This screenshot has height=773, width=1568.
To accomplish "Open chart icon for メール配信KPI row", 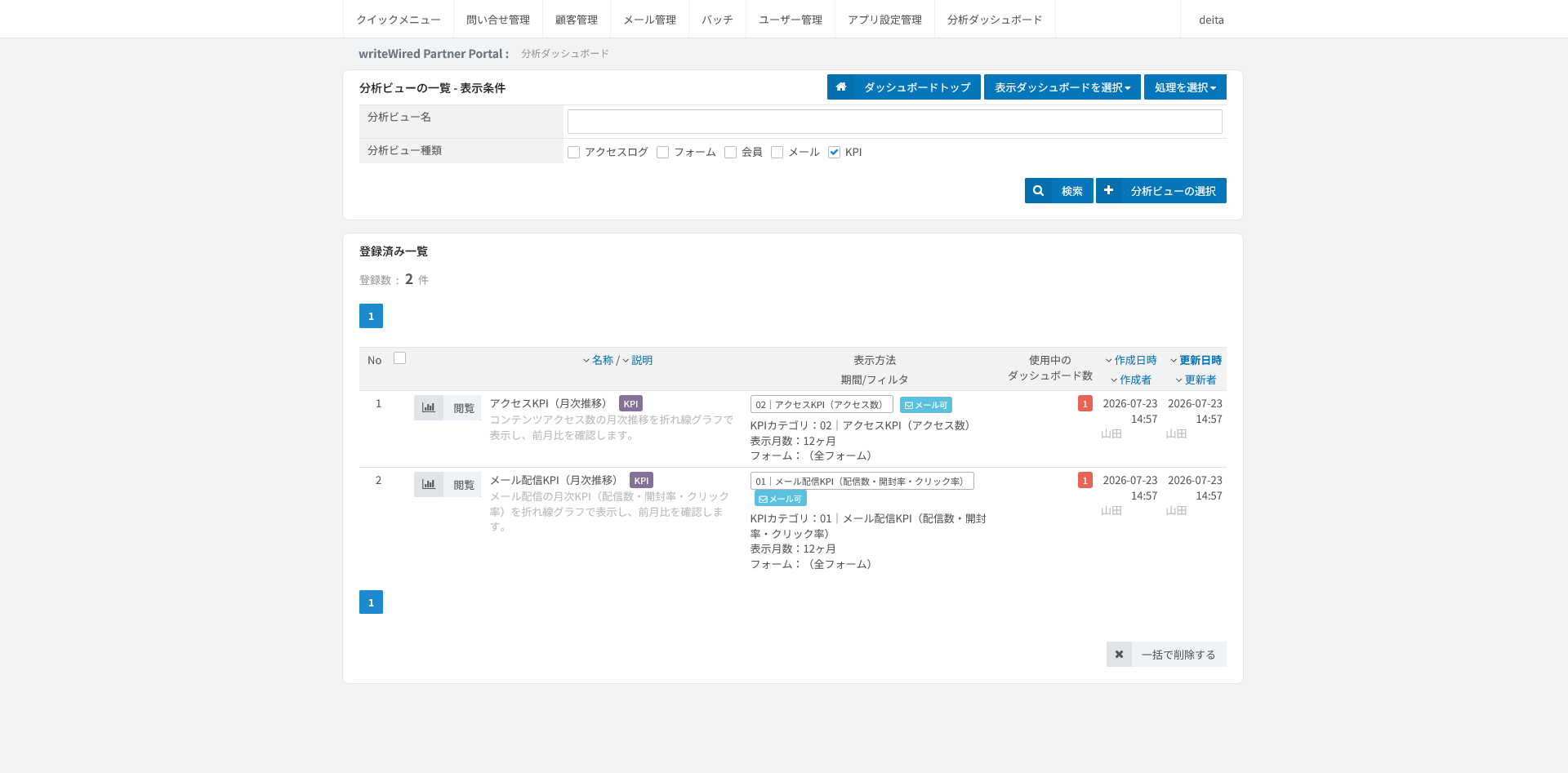I will (429, 485).
